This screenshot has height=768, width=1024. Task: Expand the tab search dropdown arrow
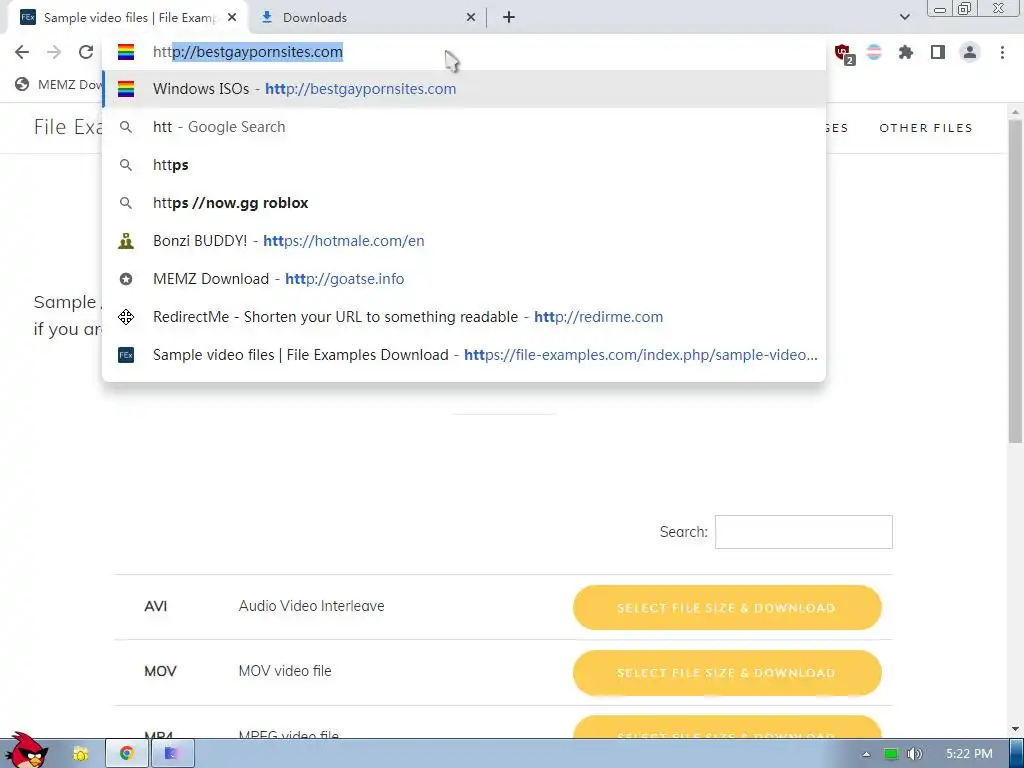904,17
